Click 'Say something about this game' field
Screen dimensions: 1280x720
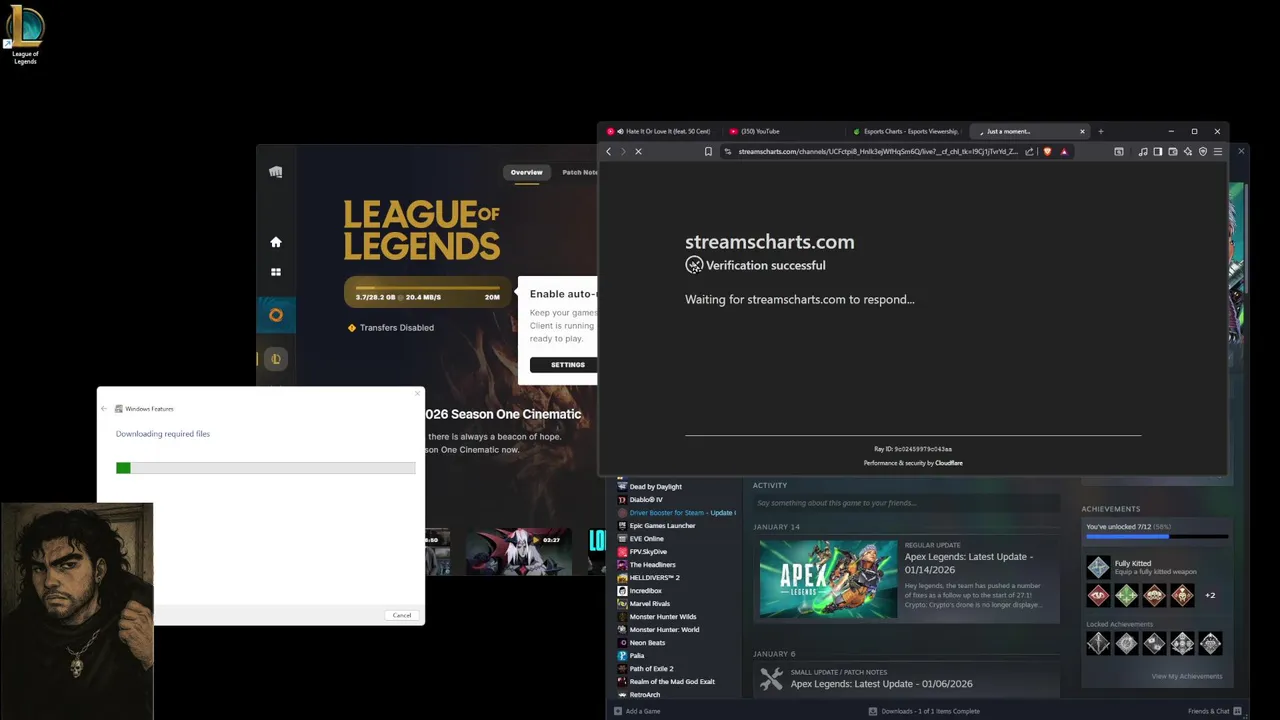click(x=906, y=503)
